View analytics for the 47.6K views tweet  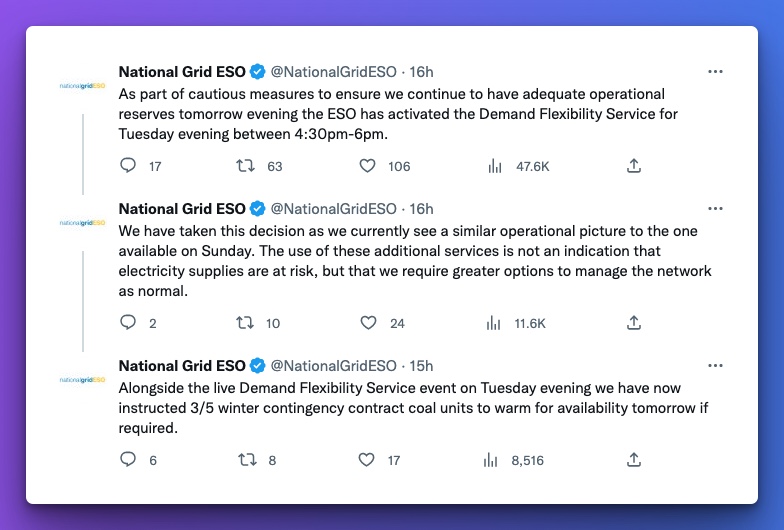(494, 166)
